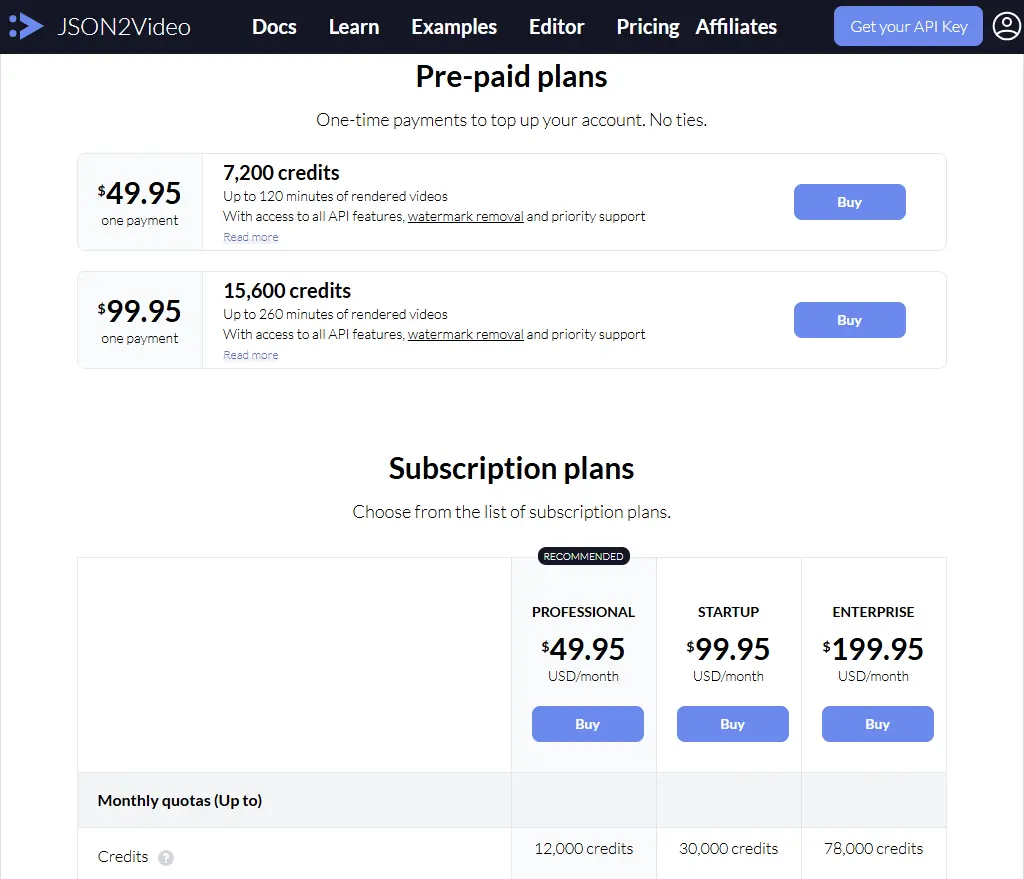The image size is (1024, 879).
Task: Open the user account icon
Action: [x=1007, y=26]
